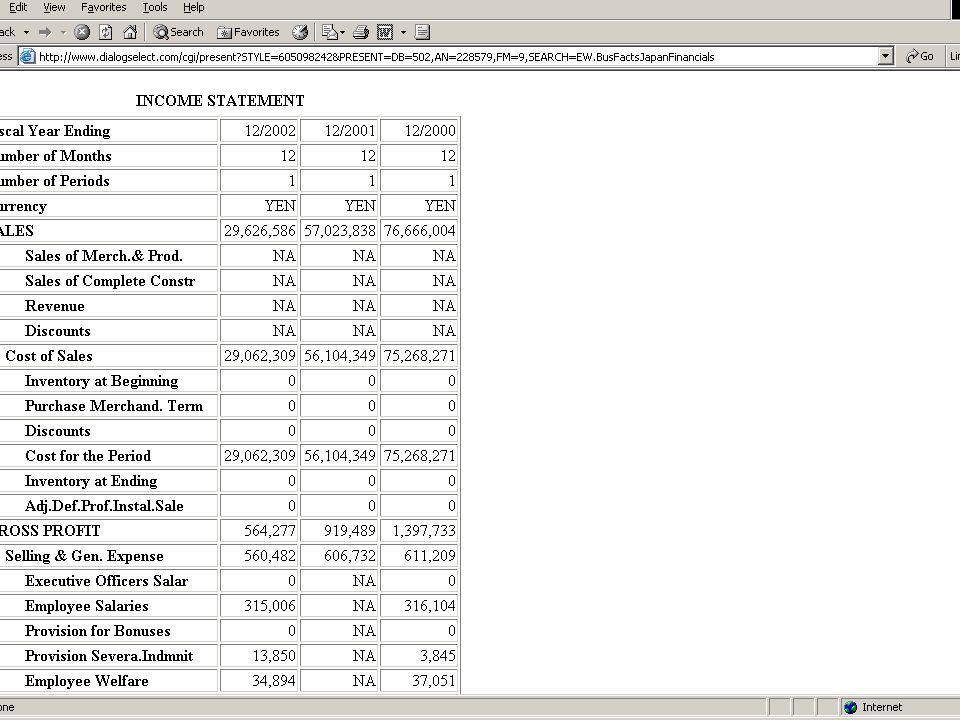Click the Back button
Viewport: 960px width, 720px height.
7,32
